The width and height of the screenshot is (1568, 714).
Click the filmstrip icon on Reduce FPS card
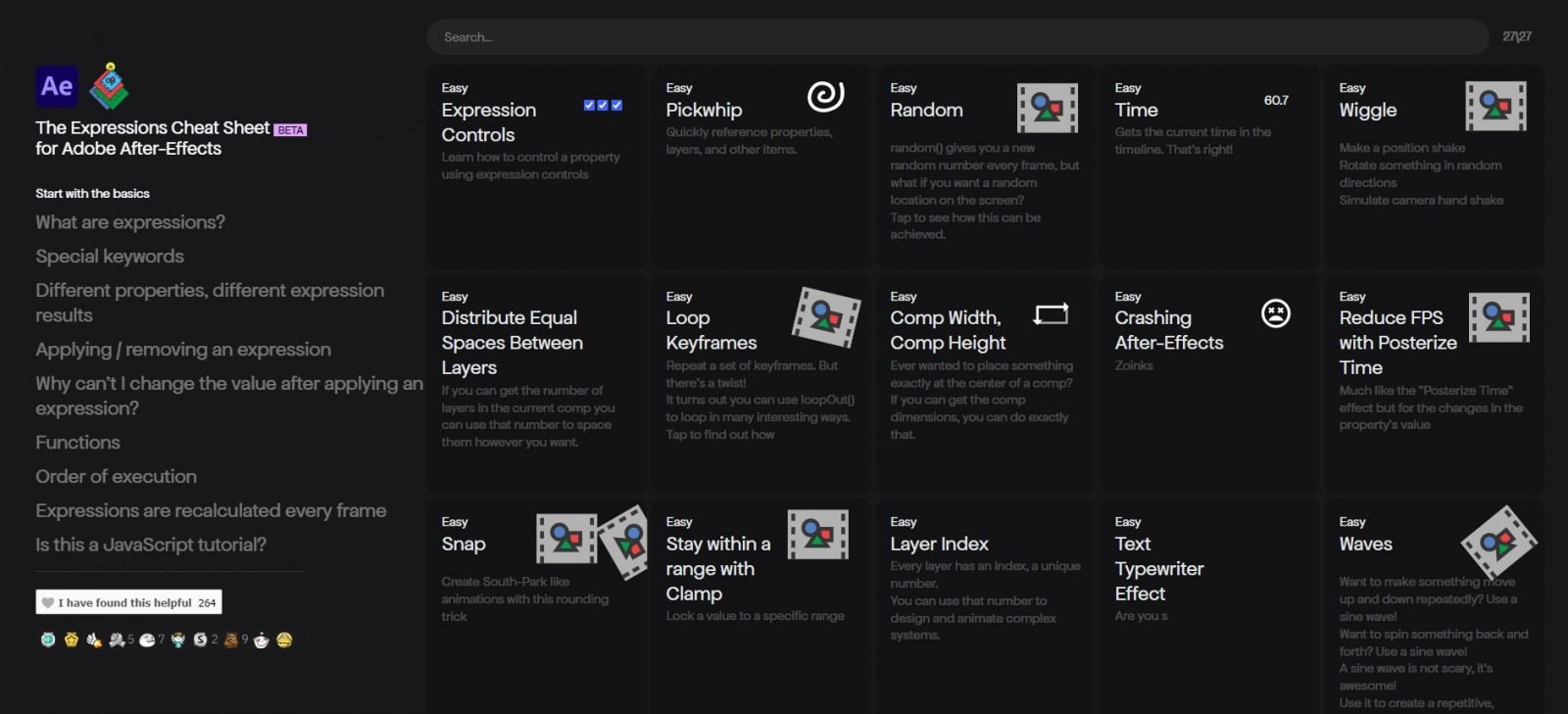(1499, 317)
